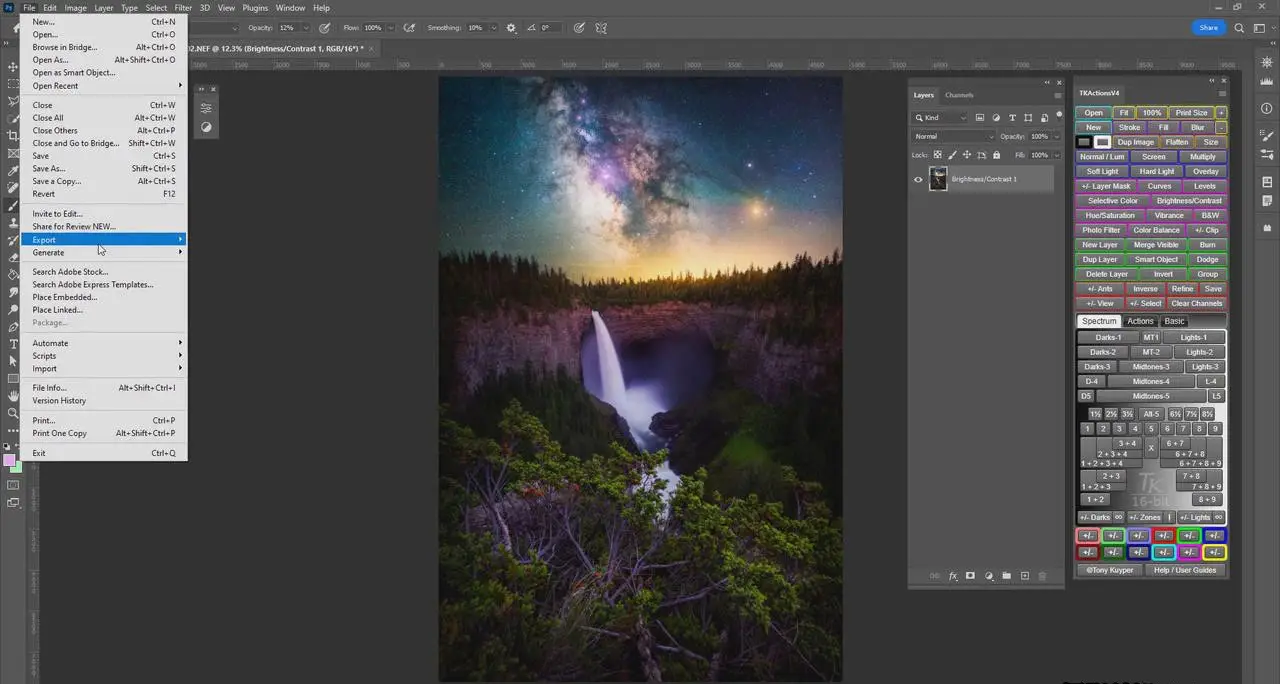Add layer mask from Layers panel footer
The width and height of the screenshot is (1280, 684).
tap(970, 576)
